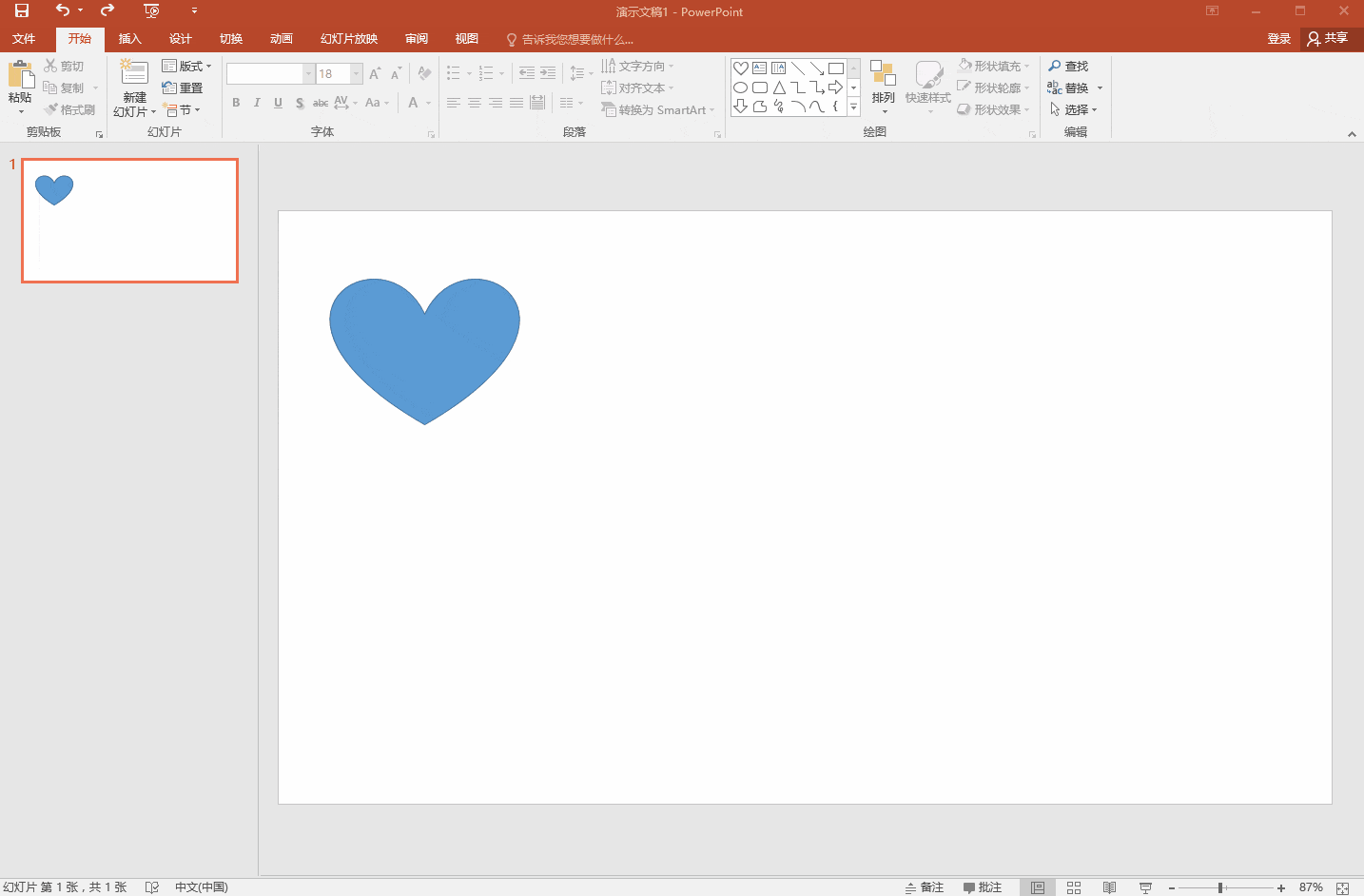Image resolution: width=1364 pixels, height=896 pixels.
Task: Select the heart shape in shapes gallery
Action: (740, 68)
